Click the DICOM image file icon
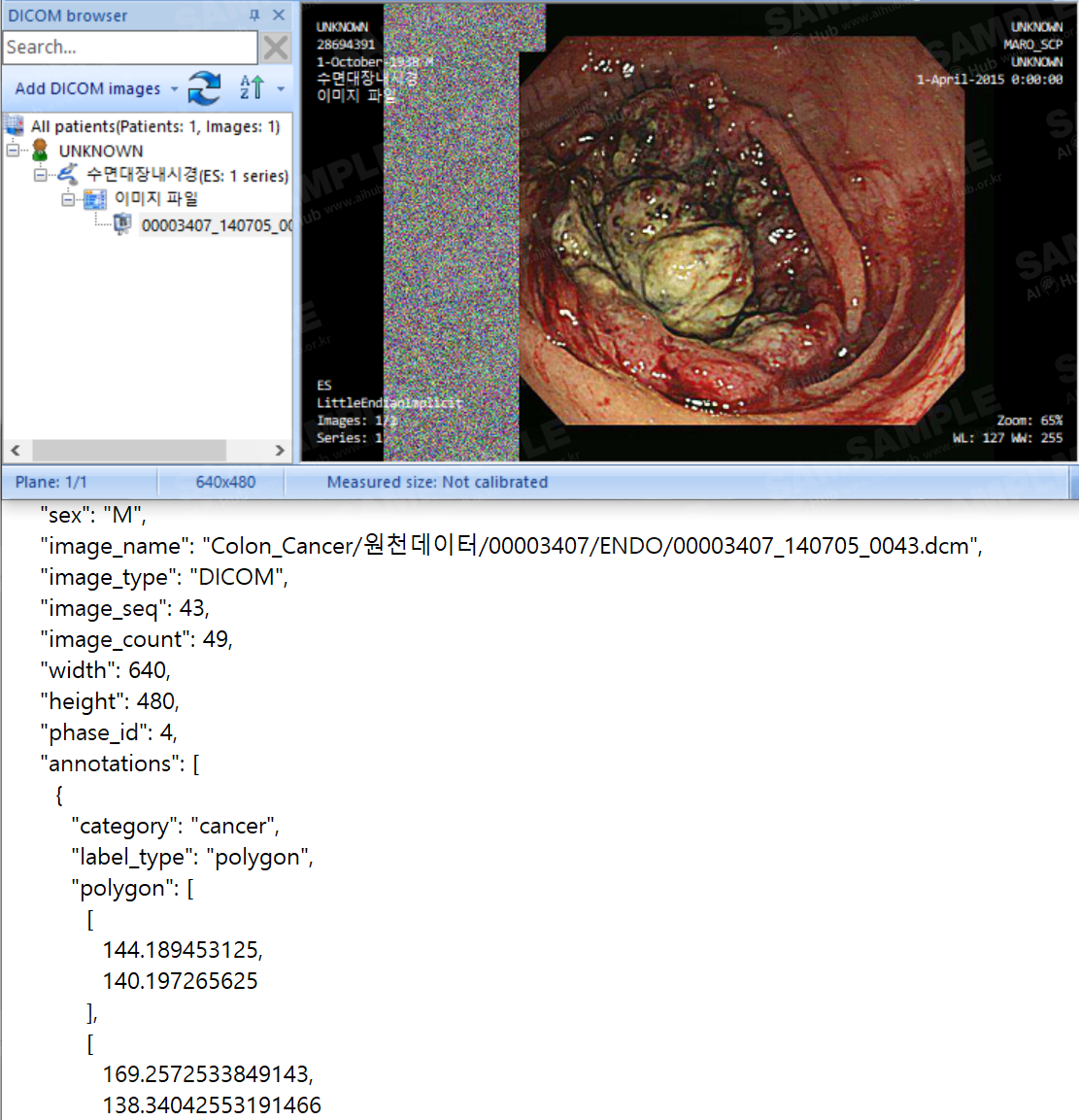This screenshot has width=1079, height=1120. point(122,225)
